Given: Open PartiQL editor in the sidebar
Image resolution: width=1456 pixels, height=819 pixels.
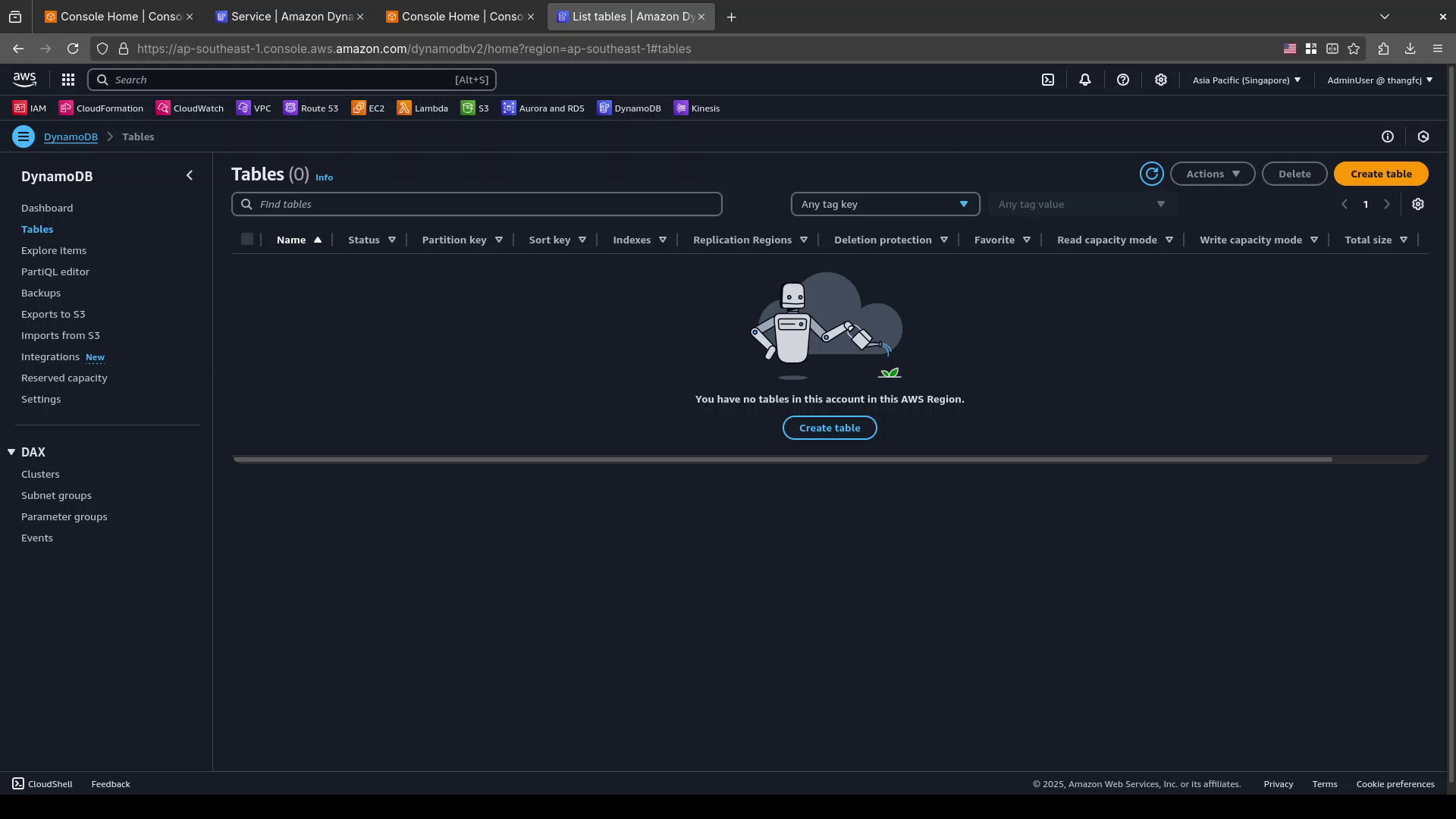Looking at the screenshot, I should (55, 271).
